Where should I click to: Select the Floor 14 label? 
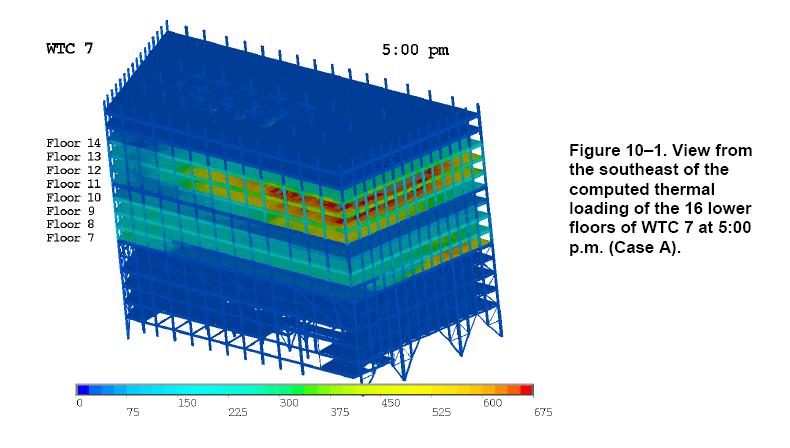pos(74,143)
